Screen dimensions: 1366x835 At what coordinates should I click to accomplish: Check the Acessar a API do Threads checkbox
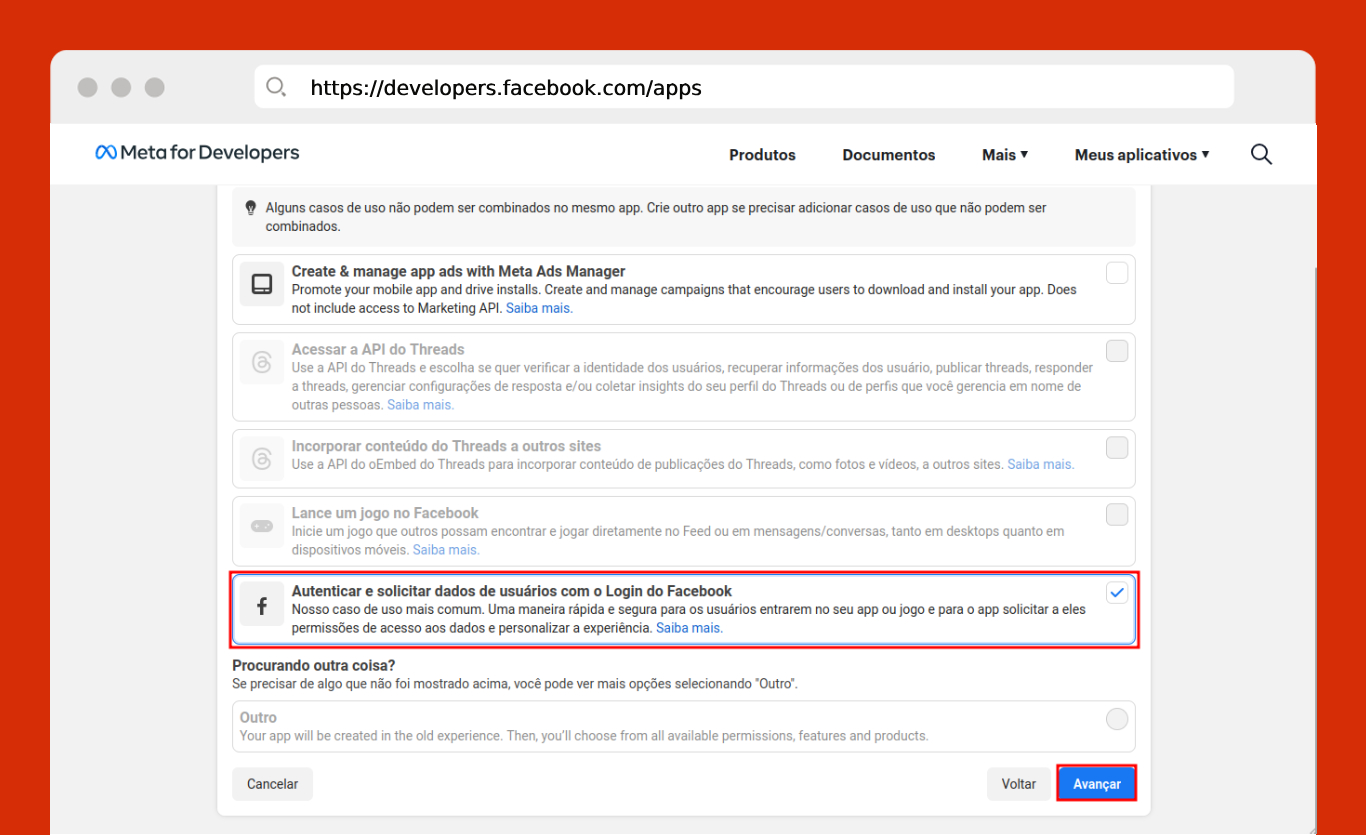click(1117, 351)
